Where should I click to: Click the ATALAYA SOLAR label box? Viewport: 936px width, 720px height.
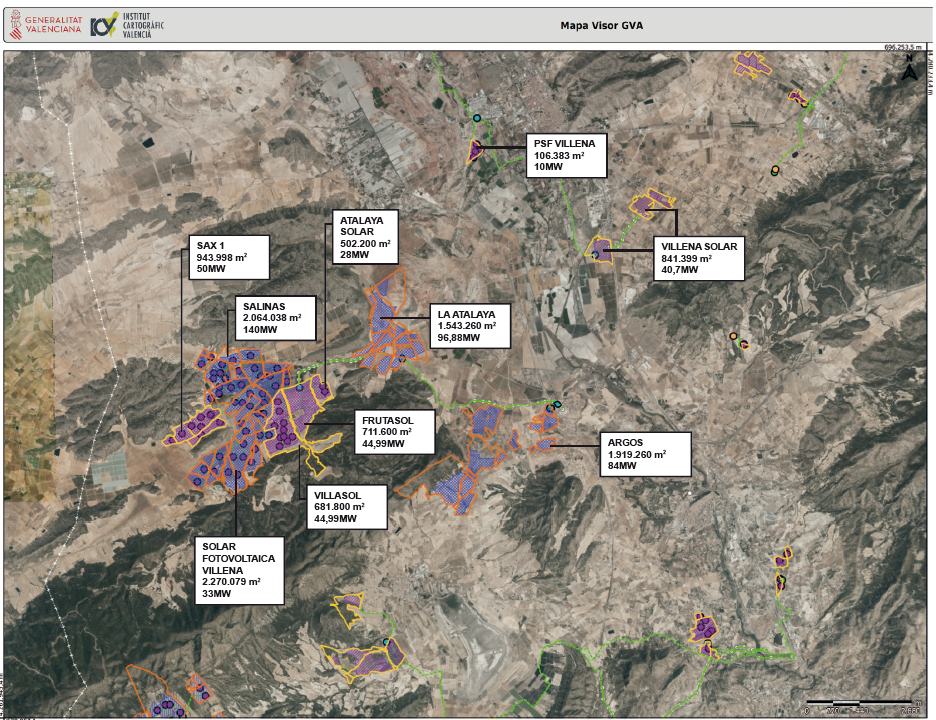click(366, 237)
